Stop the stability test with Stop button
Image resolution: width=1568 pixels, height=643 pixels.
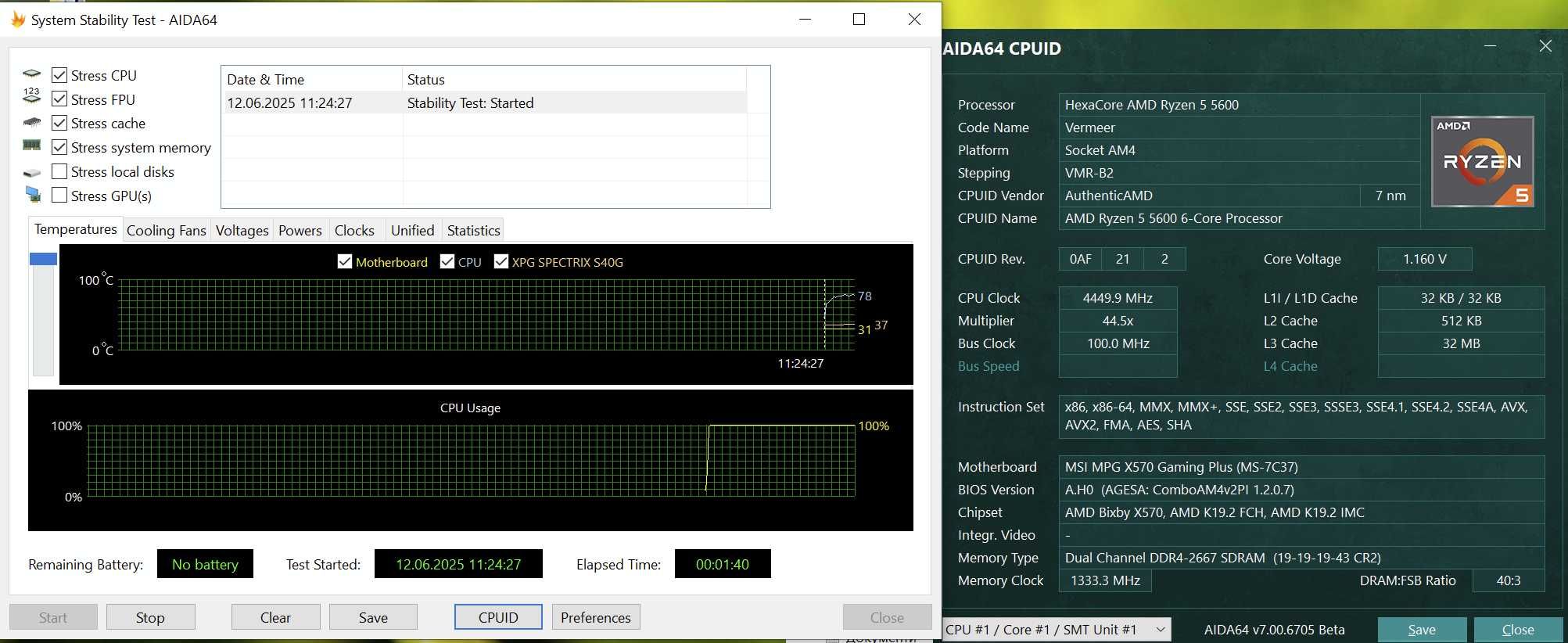[150, 617]
